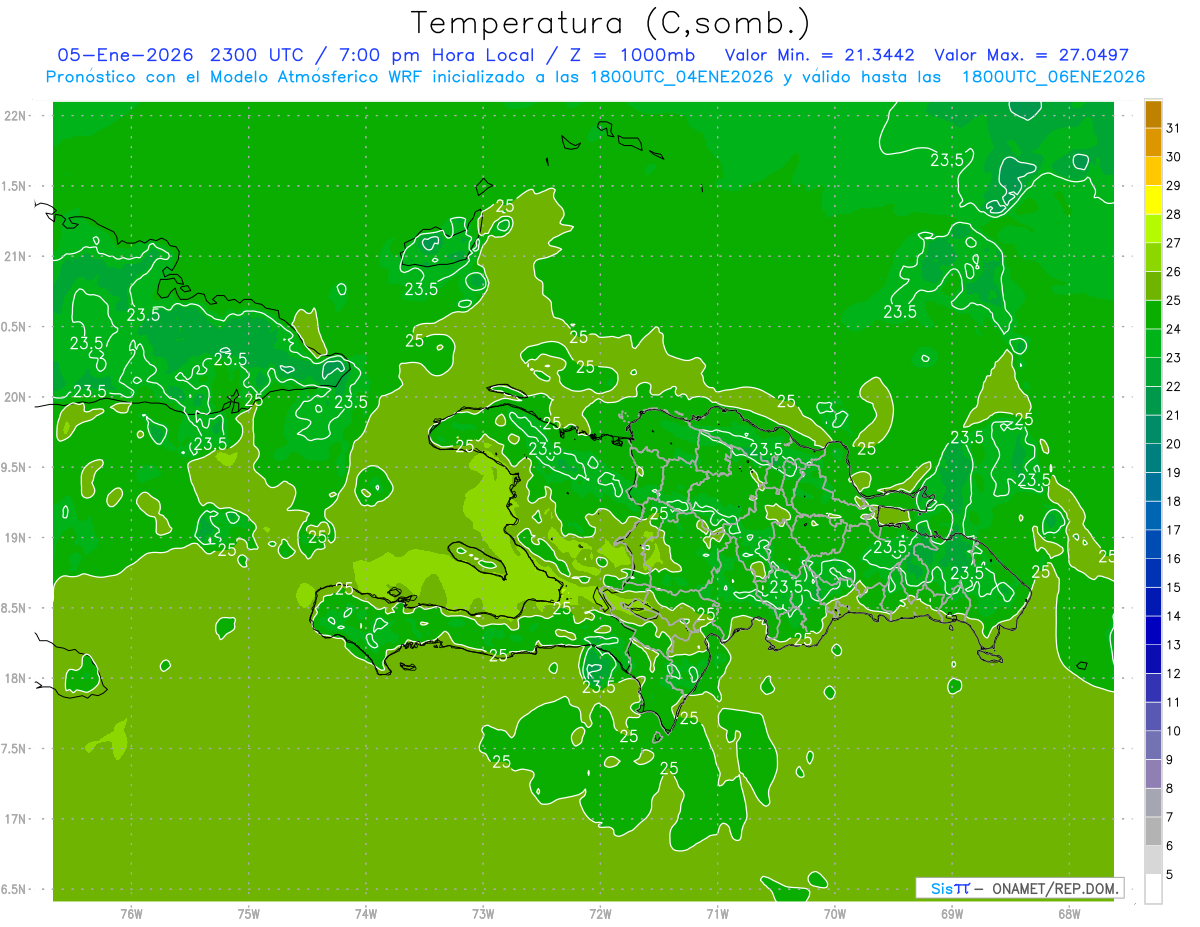1200x927 pixels.
Task: Click the 73W longitude axis label
Action: coord(483,913)
